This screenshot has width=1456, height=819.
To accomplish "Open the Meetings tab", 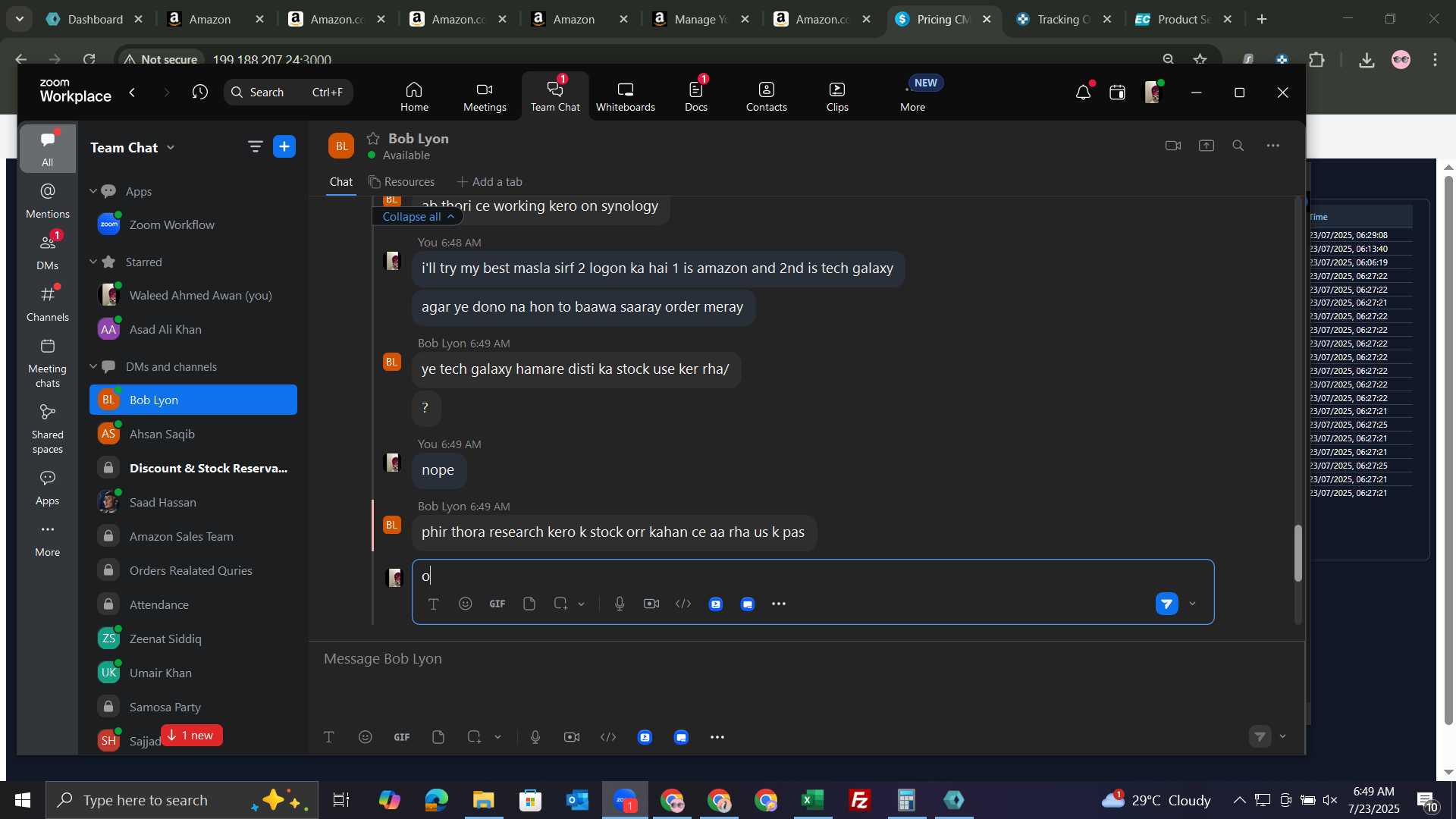I will pos(485,96).
